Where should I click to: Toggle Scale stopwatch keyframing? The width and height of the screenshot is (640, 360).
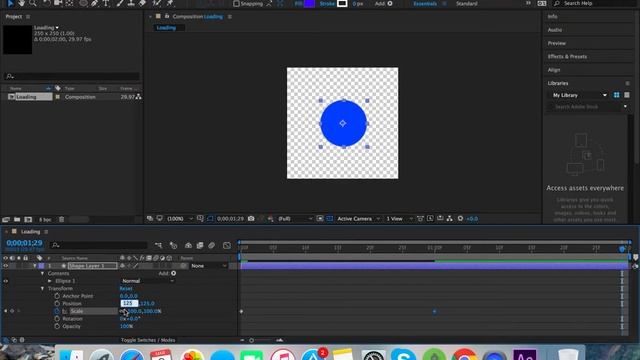pos(57,311)
